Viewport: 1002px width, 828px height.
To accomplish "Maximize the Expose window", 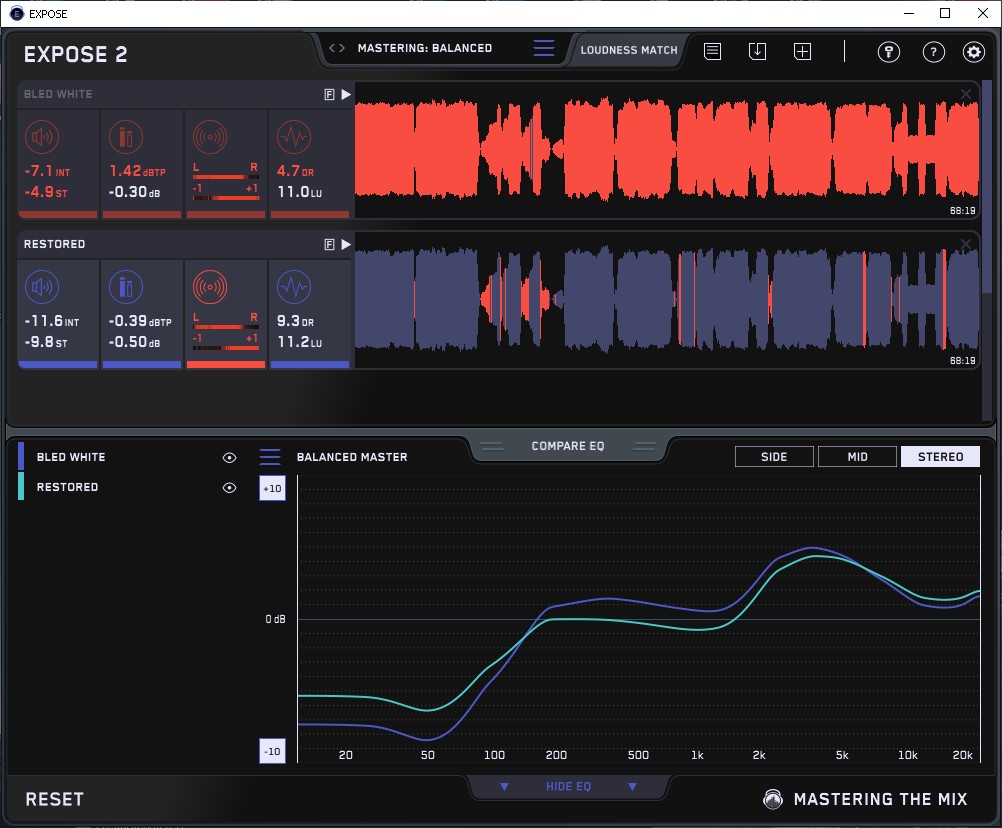I will (x=945, y=13).
